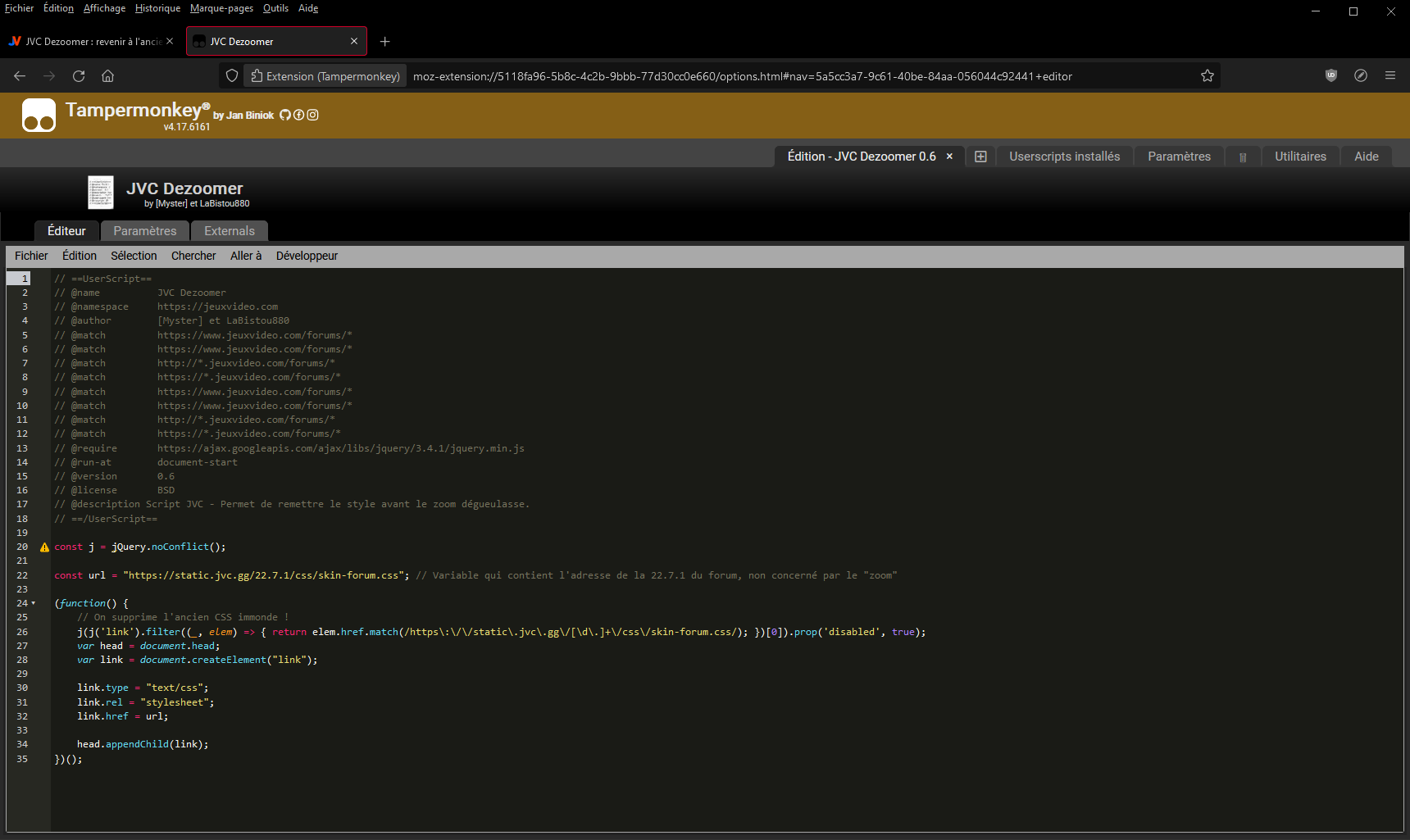Click line number 1 in the gutter
The width and height of the screenshot is (1410, 840).
pyautogui.click(x=25, y=279)
